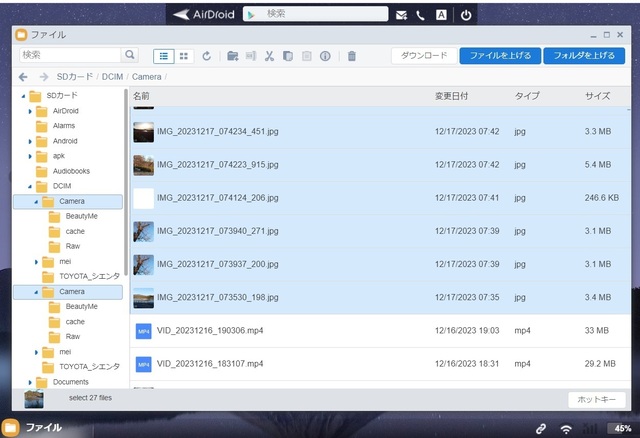This screenshot has height=438, width=640.
Task: Expand the Android folder in tree
Action: pos(30,141)
